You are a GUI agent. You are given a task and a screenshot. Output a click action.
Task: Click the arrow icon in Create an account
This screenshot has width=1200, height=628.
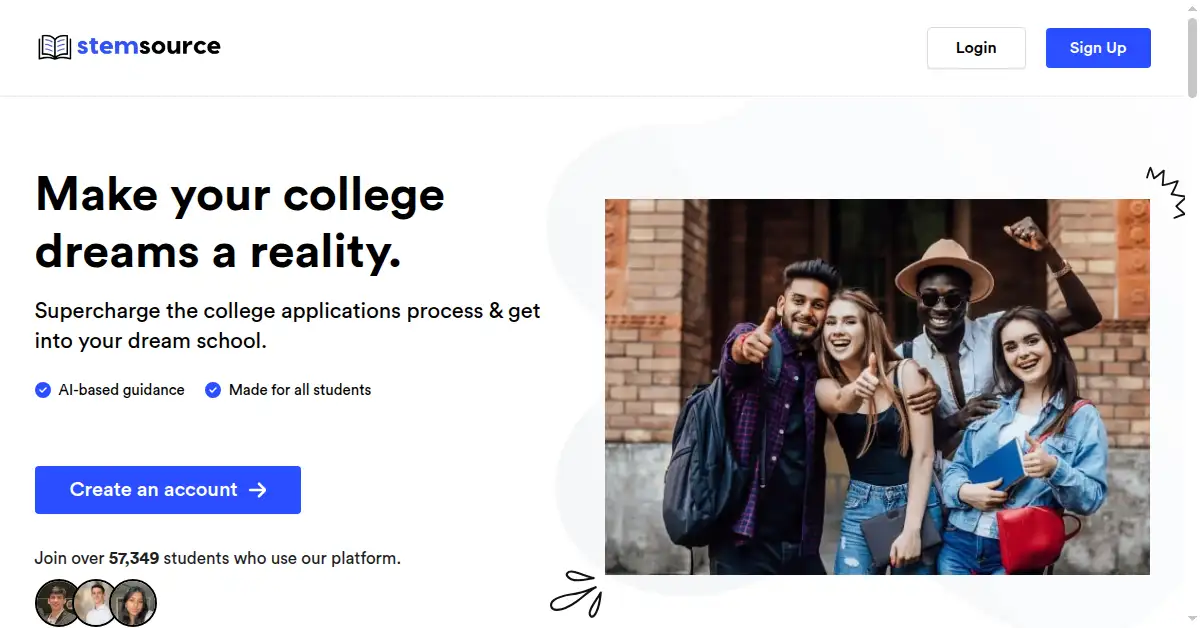258,490
